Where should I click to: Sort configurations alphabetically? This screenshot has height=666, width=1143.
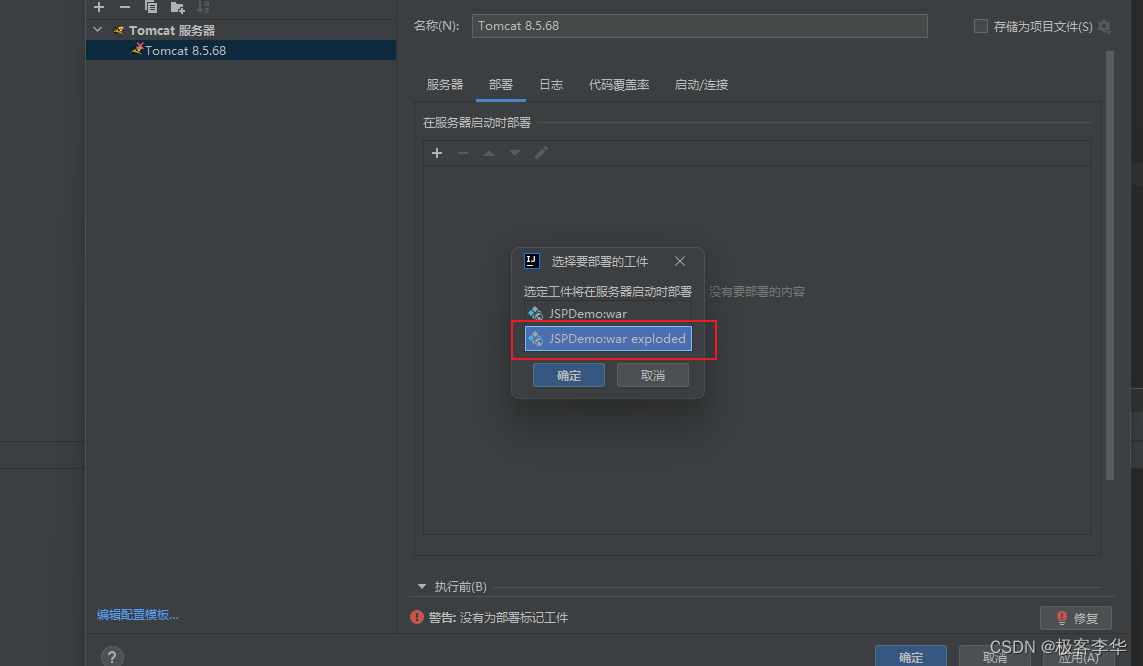(203, 7)
